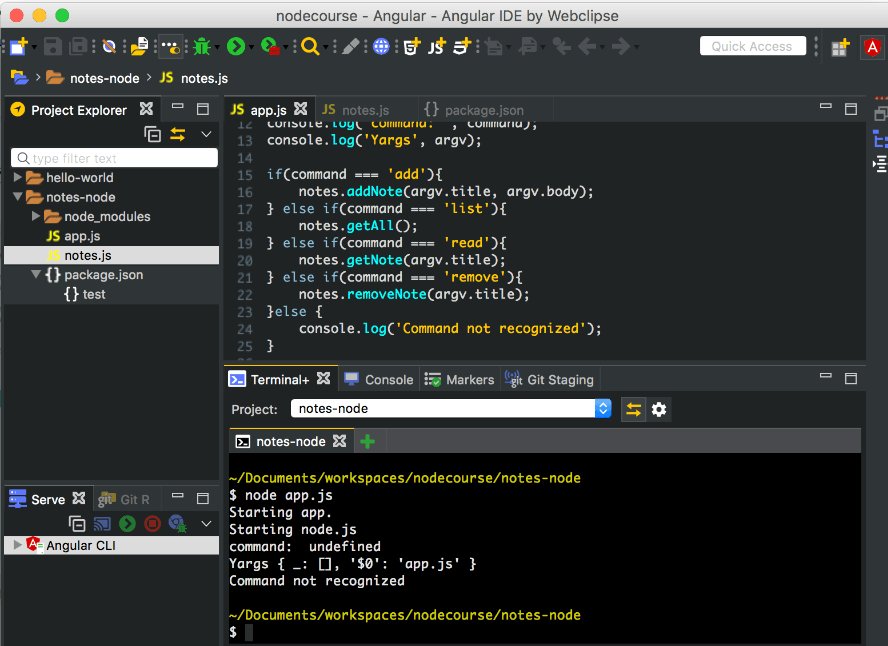Click the Forward navigation arrow in toolbar

click(621, 46)
